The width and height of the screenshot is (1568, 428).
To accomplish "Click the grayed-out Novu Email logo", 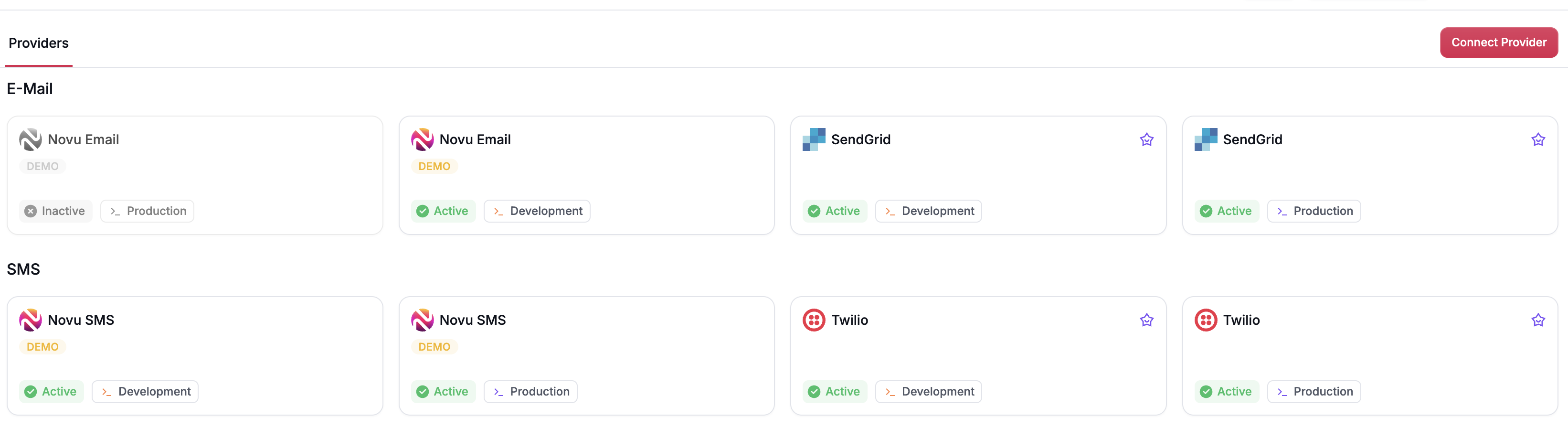I will pyautogui.click(x=30, y=139).
